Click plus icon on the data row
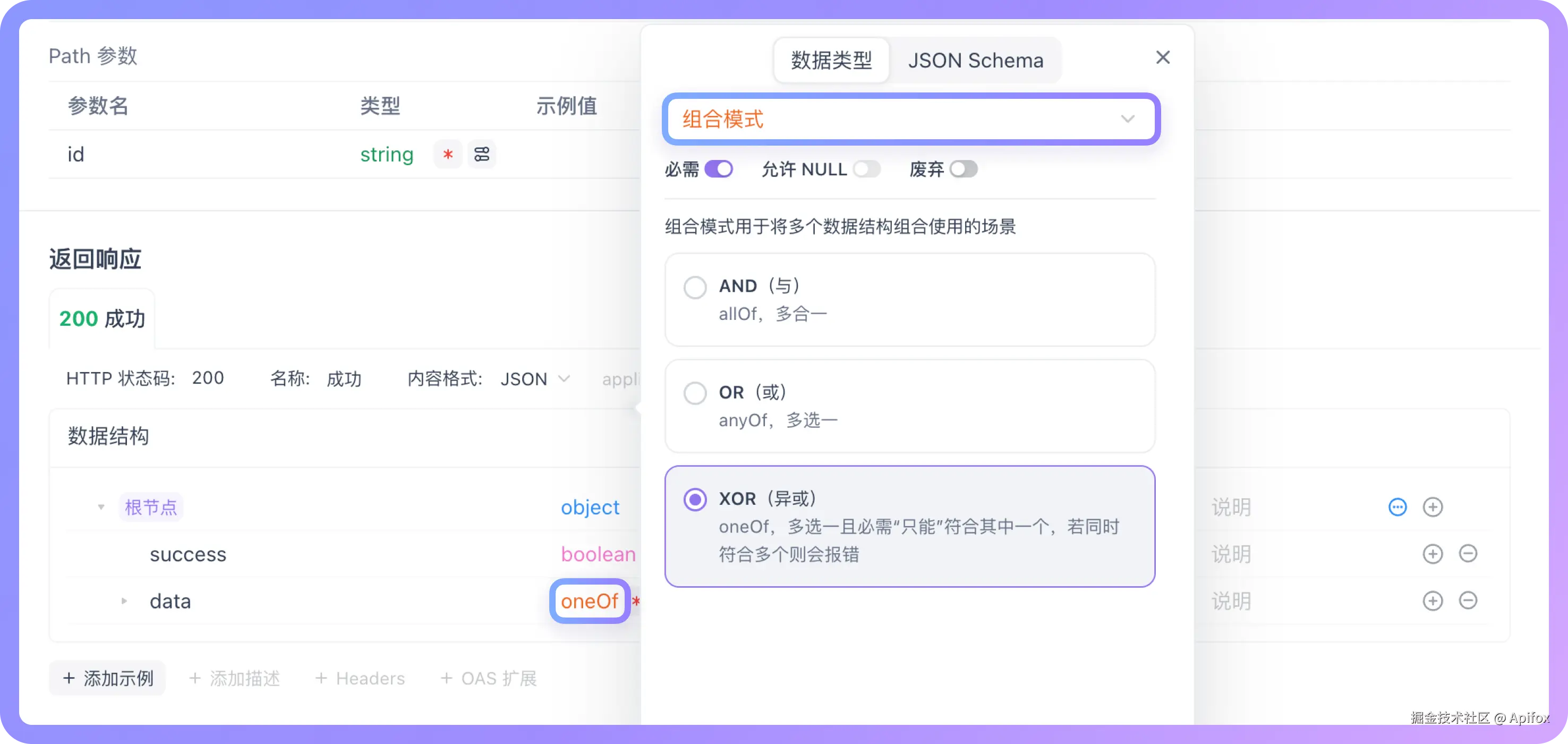 point(1434,601)
